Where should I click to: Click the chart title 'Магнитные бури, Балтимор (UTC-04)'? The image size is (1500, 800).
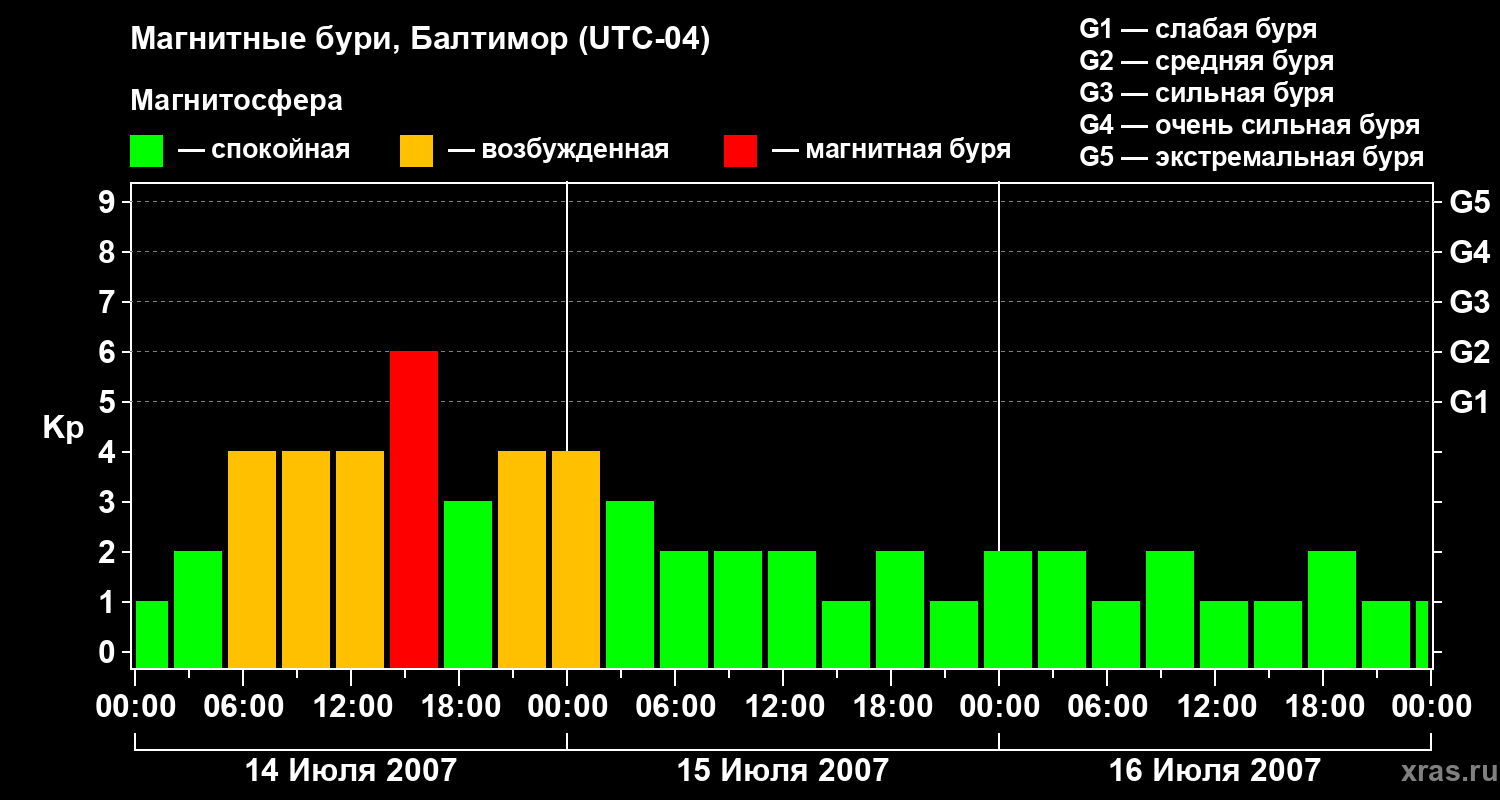[x=420, y=41]
